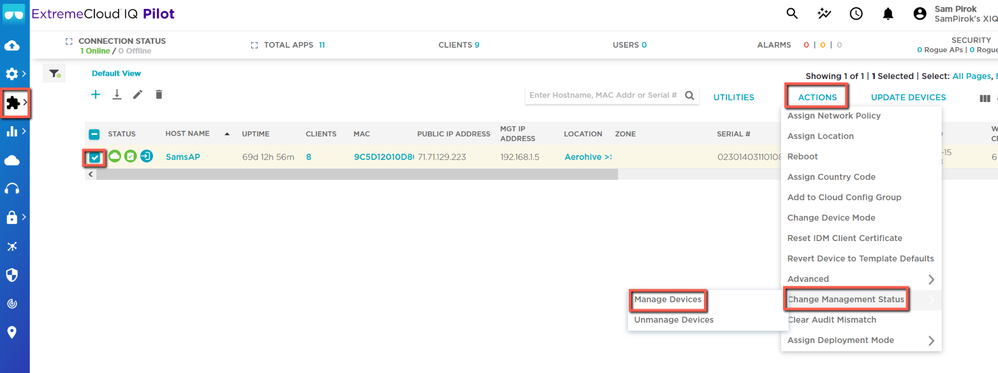Open the solid cloud icon in the sidebar

(11, 160)
